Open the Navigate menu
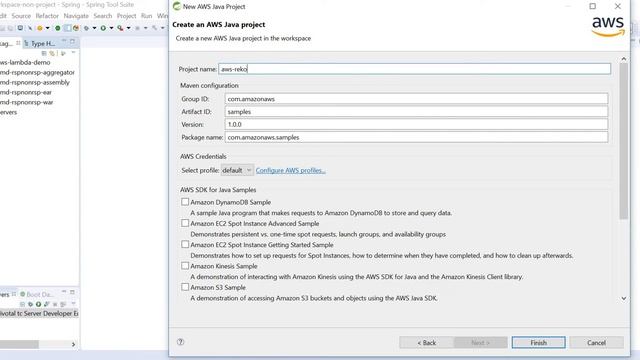This screenshot has height=360, width=640. pos(76,16)
